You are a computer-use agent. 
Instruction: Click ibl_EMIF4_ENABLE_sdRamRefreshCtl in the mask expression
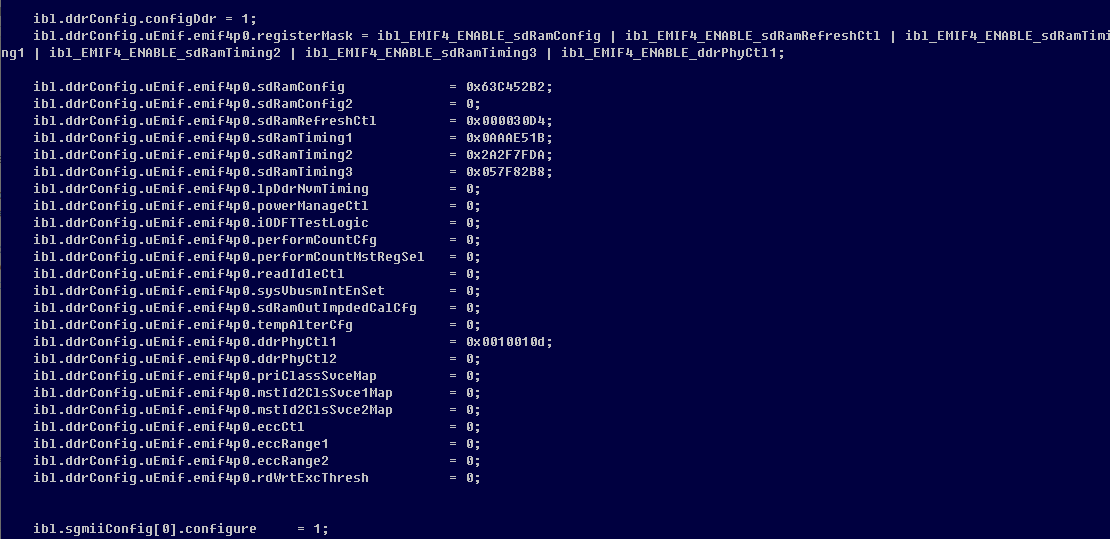point(752,36)
